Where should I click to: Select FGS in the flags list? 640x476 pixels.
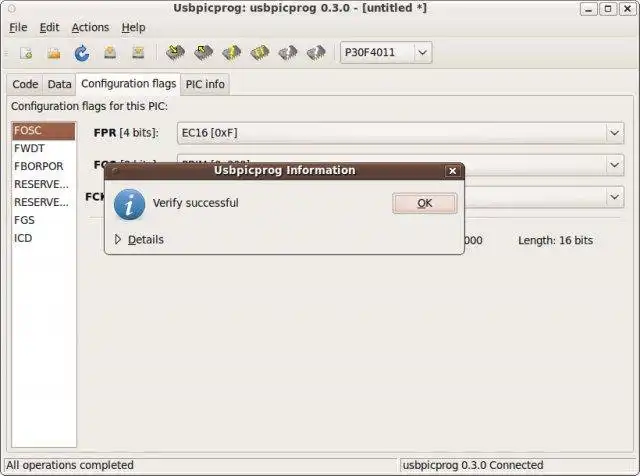[44, 220]
